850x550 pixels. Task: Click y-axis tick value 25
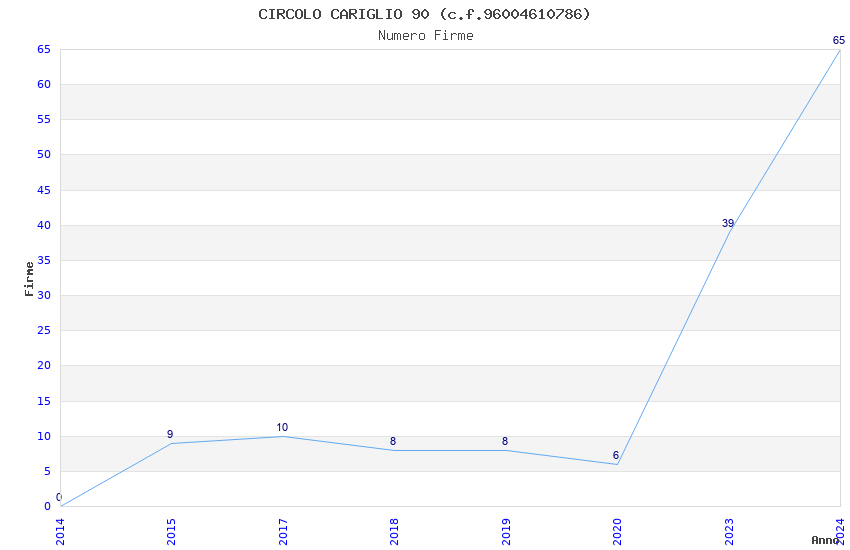[44, 330]
